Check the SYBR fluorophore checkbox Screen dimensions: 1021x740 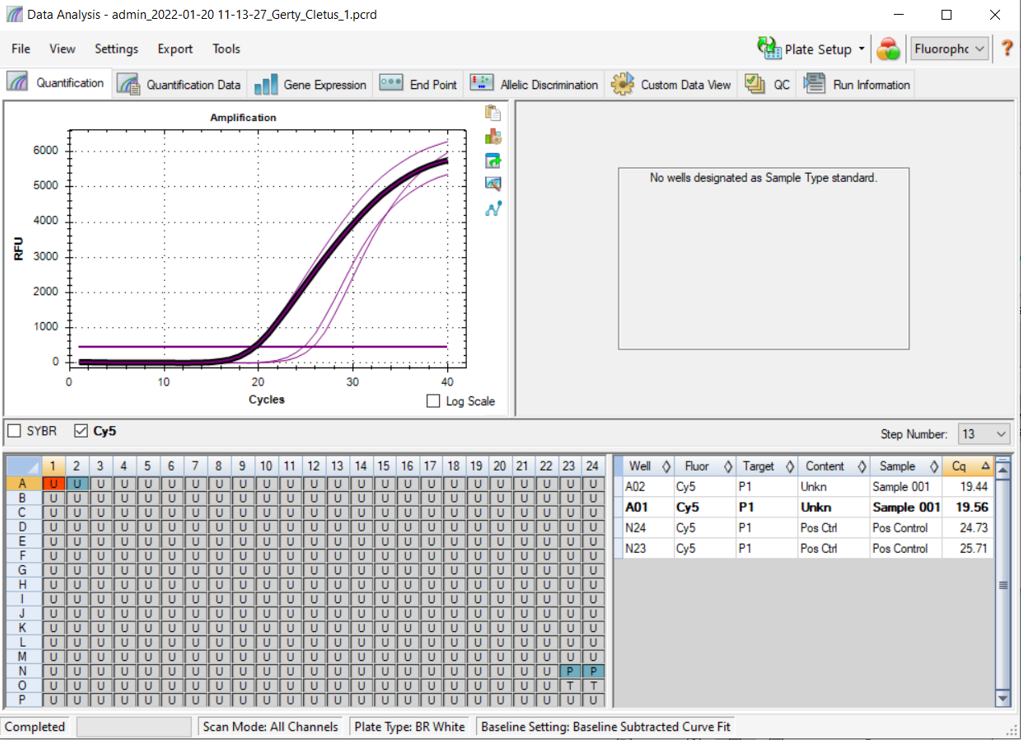(15, 431)
